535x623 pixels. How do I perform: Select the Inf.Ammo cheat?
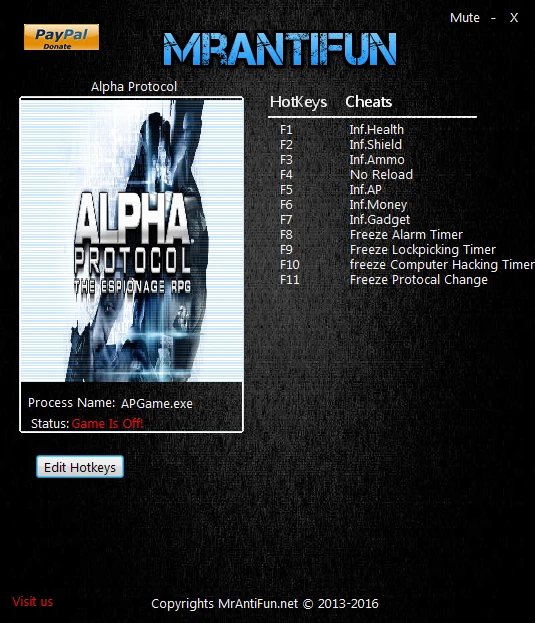pos(377,160)
